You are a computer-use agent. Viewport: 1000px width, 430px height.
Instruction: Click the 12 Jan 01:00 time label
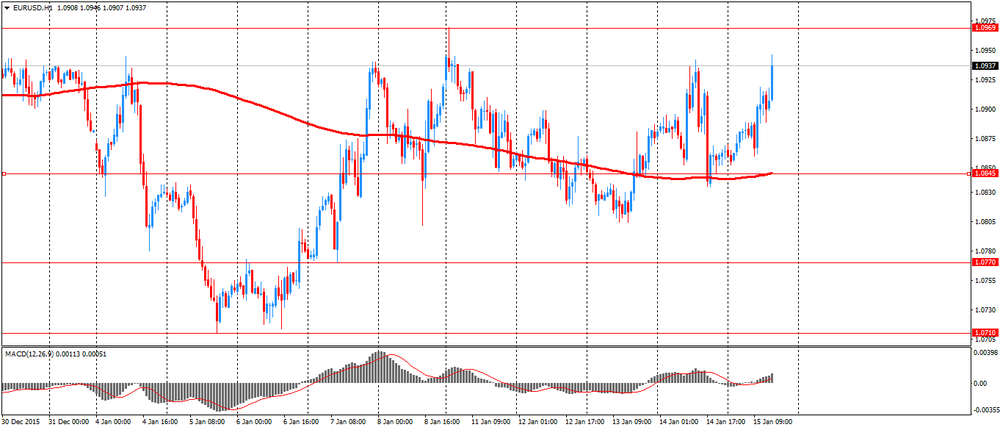(x=540, y=422)
